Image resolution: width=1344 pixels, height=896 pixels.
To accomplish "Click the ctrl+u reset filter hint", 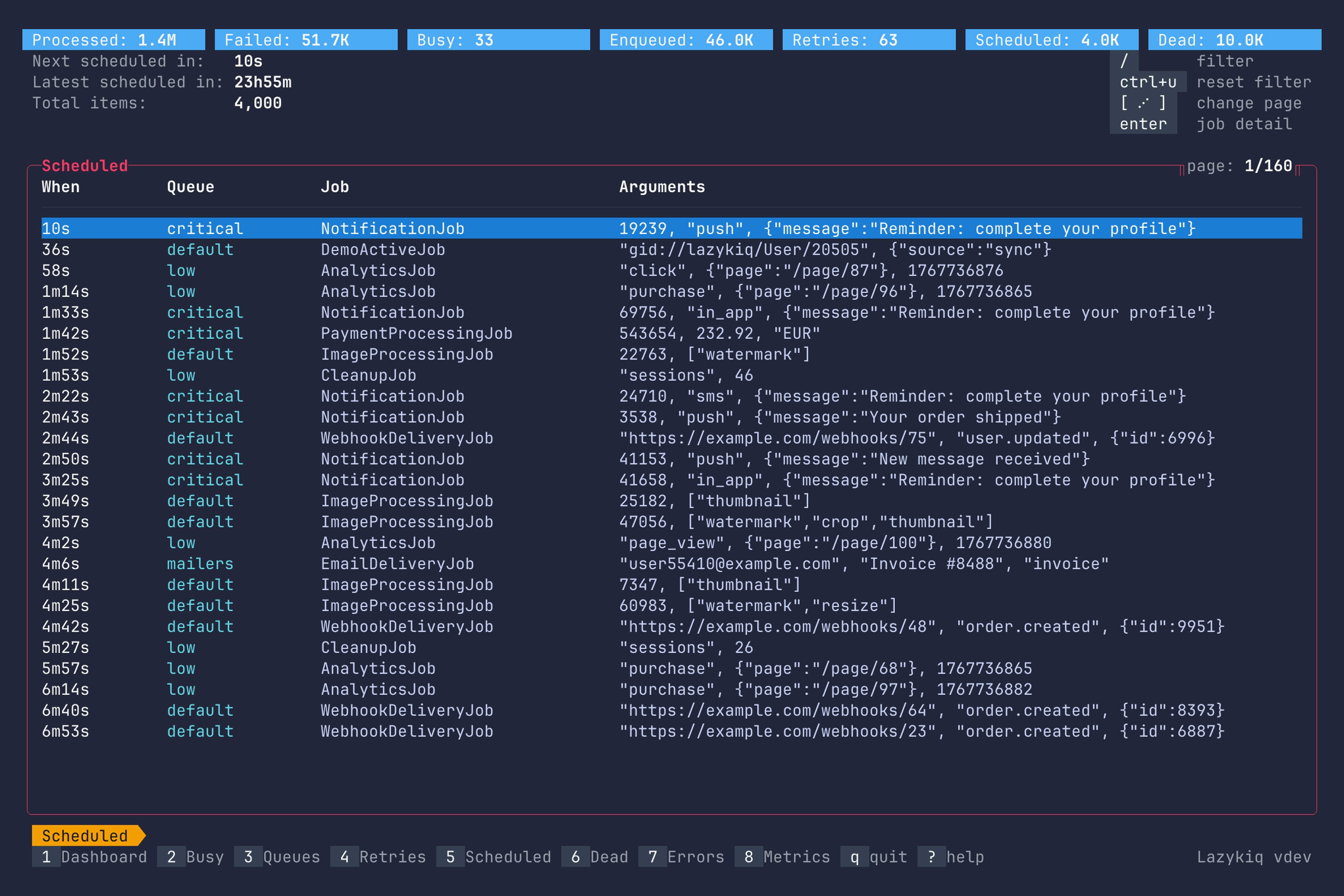I will (x=1147, y=82).
